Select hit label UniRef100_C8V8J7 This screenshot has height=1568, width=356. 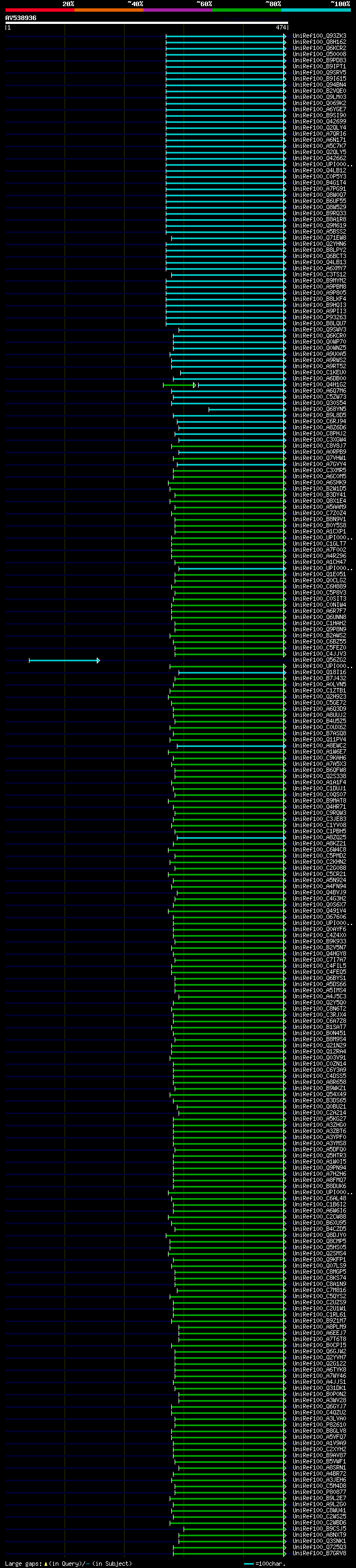click(x=319, y=446)
